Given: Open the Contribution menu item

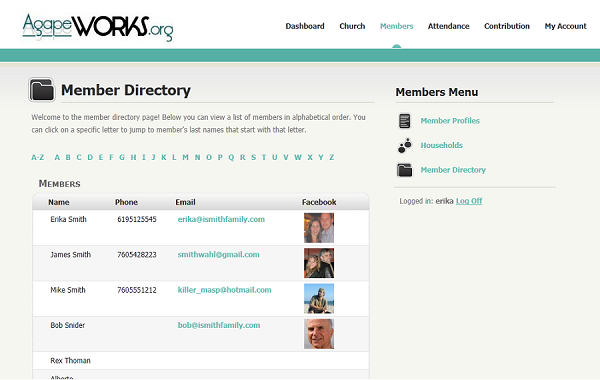Looking at the screenshot, I should [507, 26].
